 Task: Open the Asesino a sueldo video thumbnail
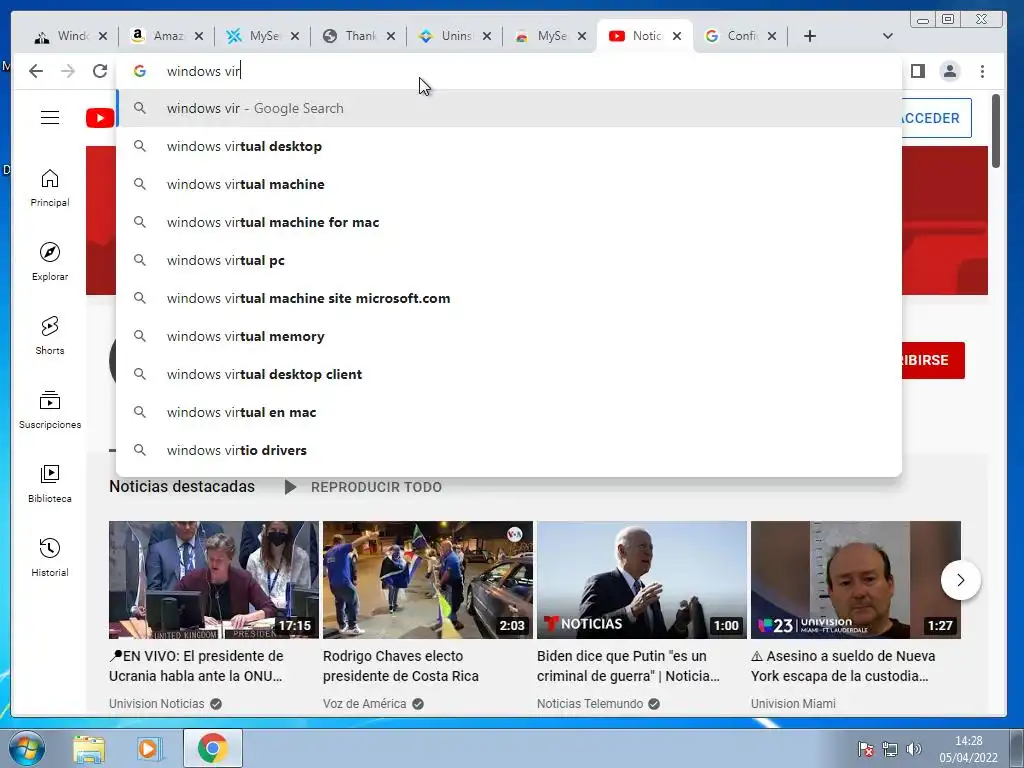pos(856,580)
